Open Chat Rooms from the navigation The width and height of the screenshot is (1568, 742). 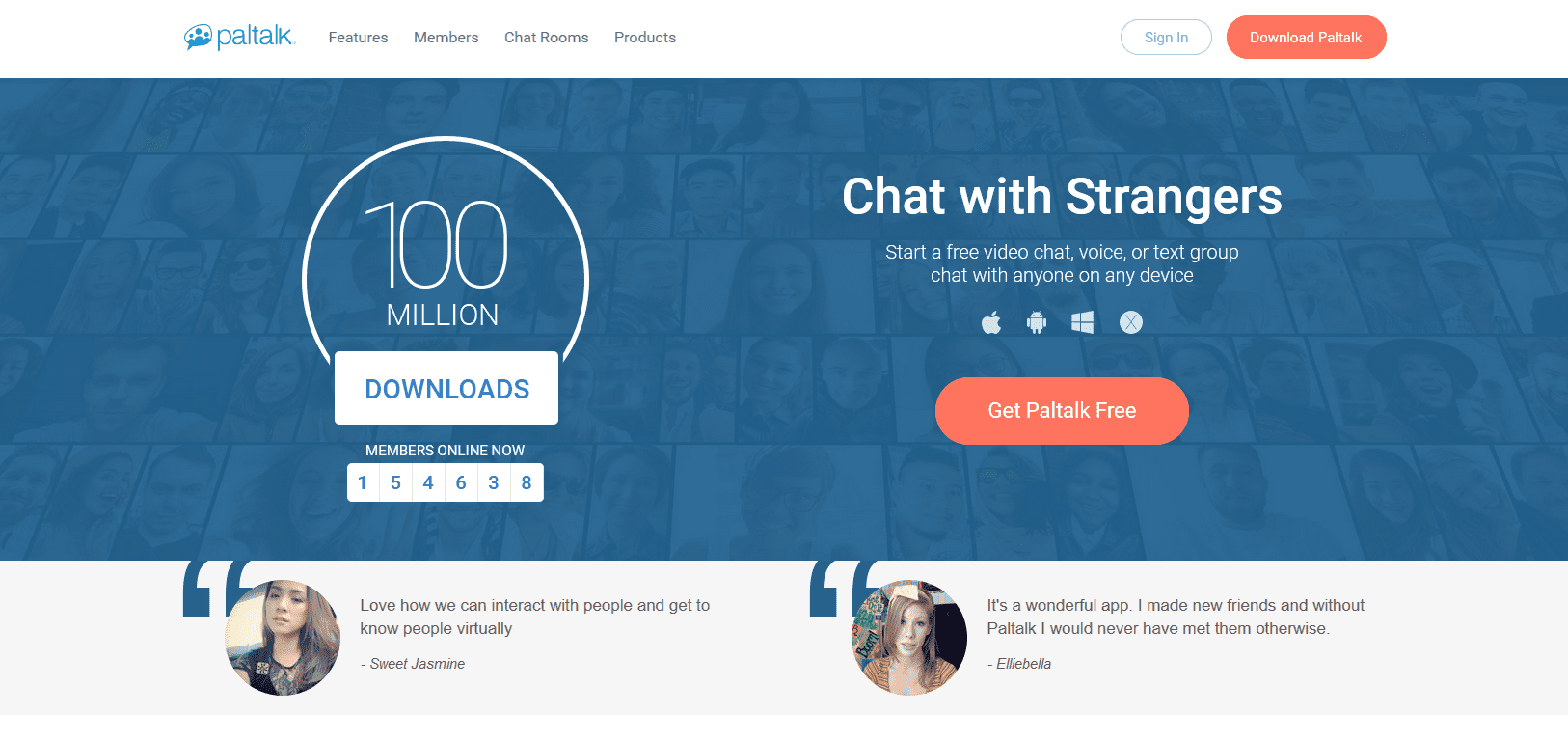pos(546,38)
